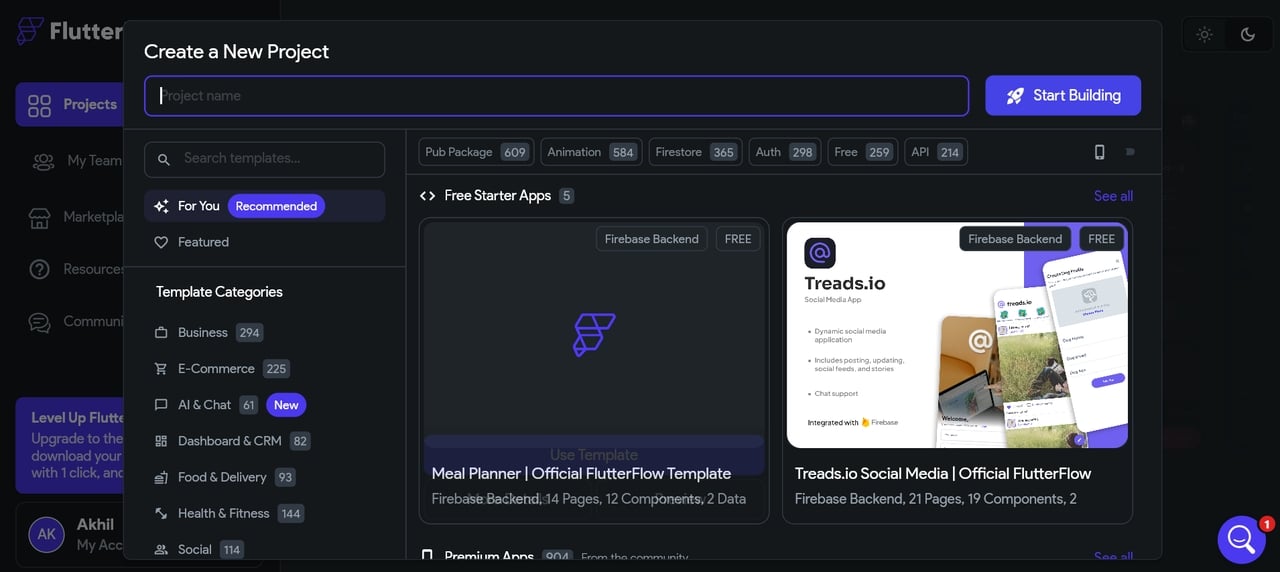The height and width of the screenshot is (572, 1280).
Task: Click the Free Starter Apps code icon
Action: click(427, 196)
